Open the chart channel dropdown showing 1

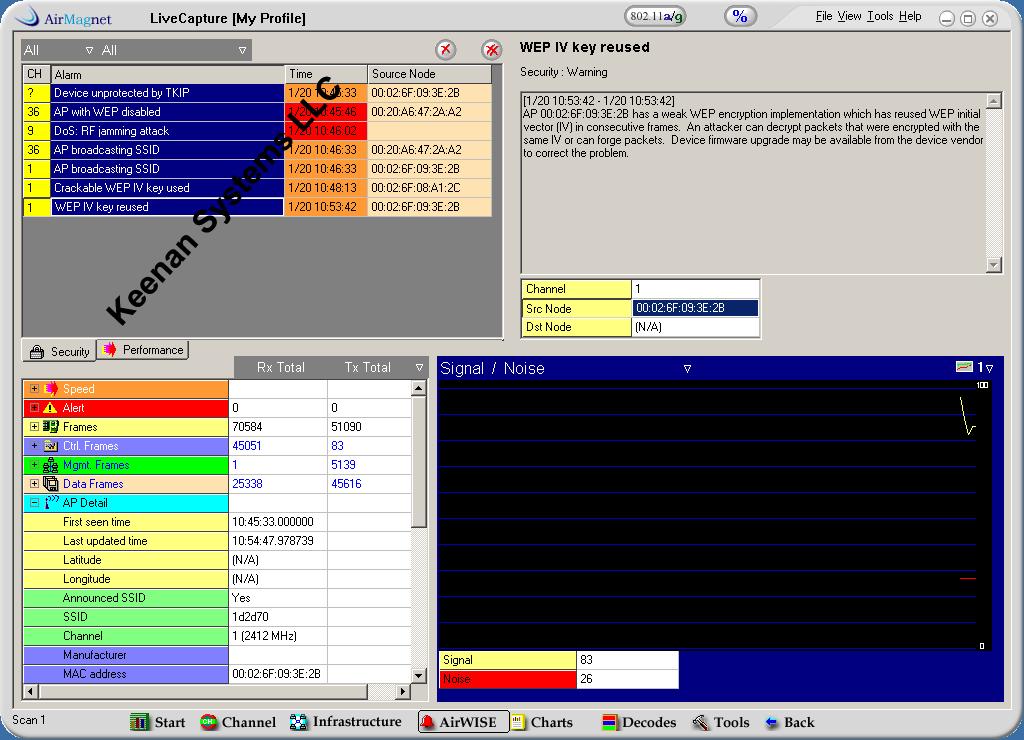click(x=989, y=368)
